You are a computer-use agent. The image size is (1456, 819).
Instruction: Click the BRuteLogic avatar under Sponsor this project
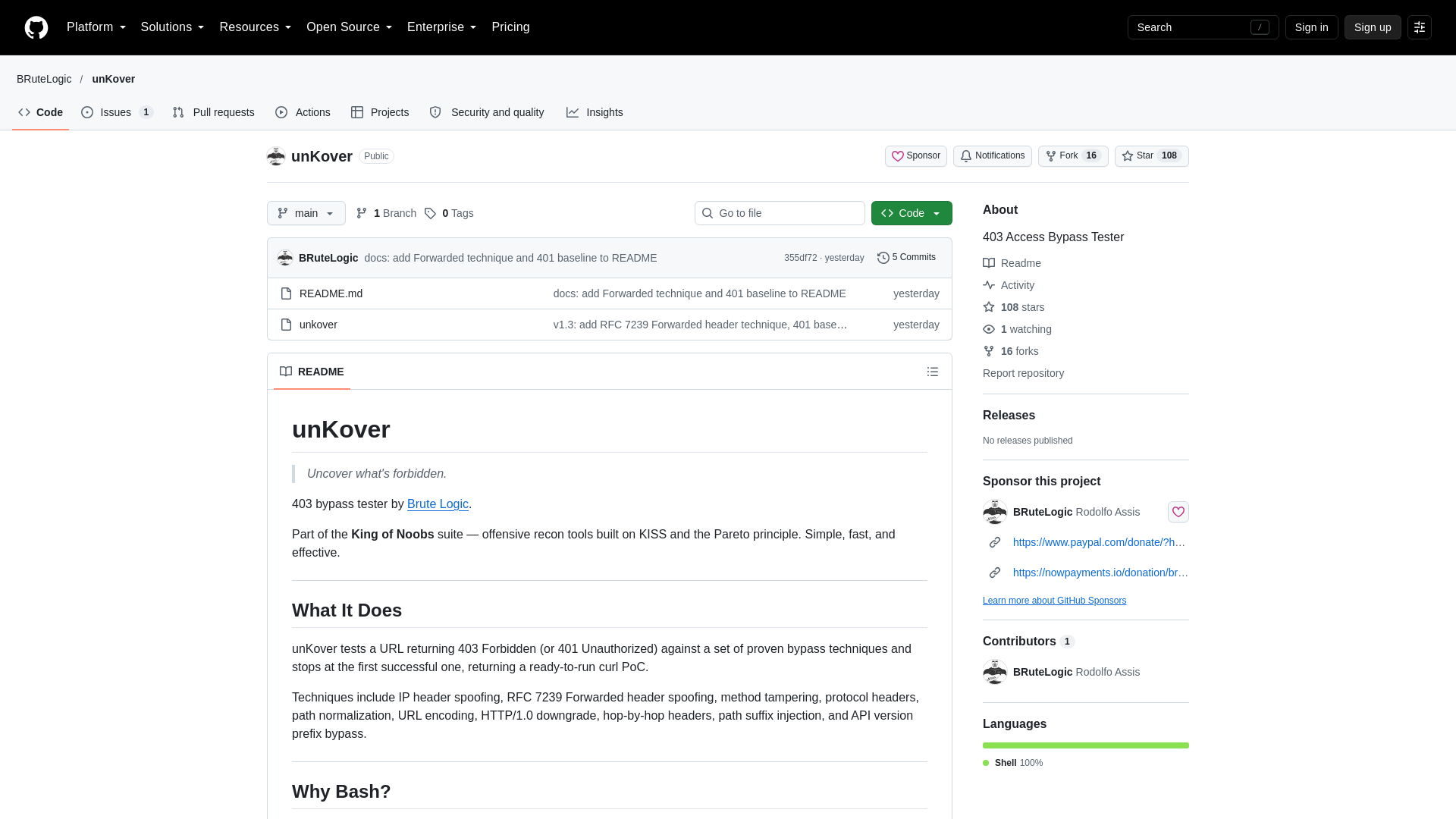995,512
